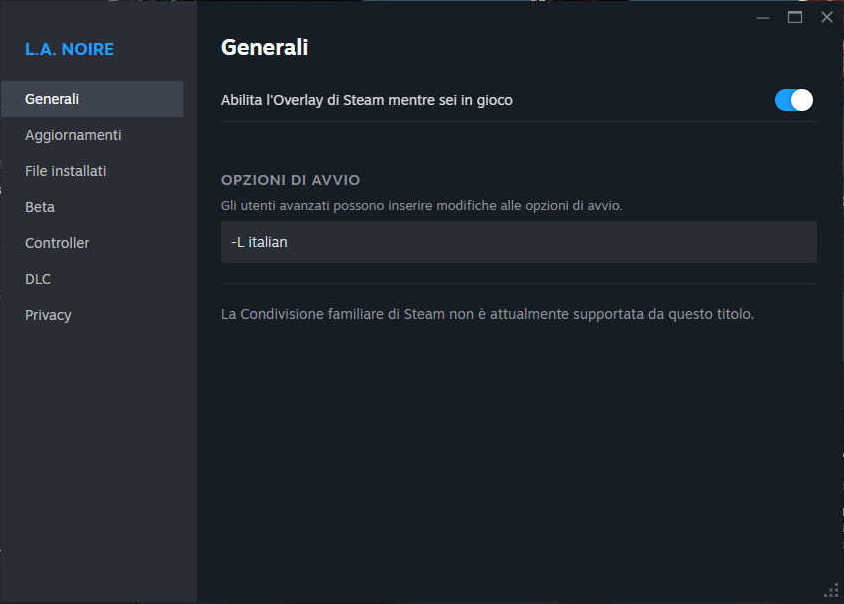Click the Condivisione familiare notice text
844x604 pixels.
coord(487,314)
